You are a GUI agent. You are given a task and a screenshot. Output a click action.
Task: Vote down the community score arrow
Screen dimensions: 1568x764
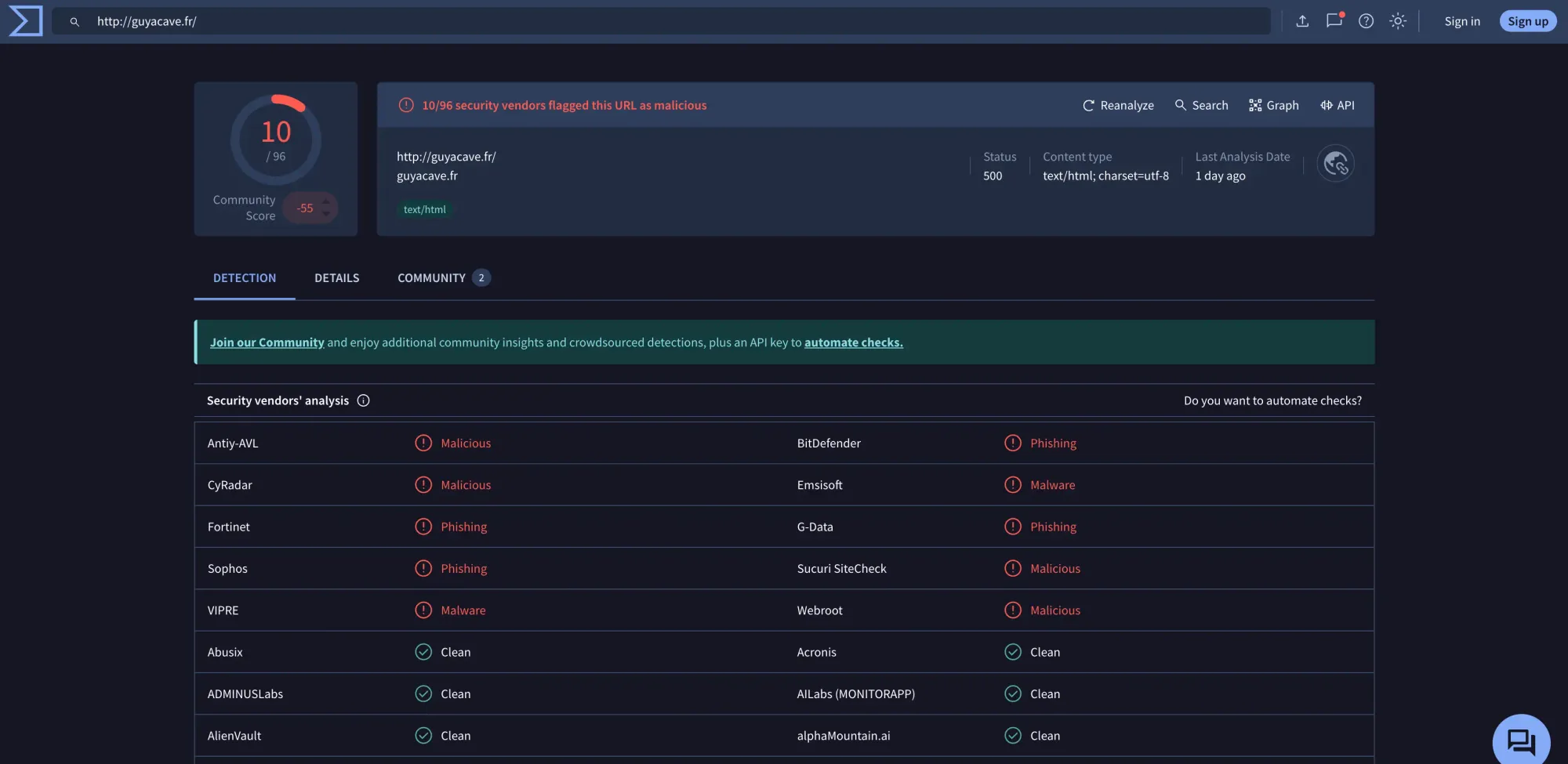pos(326,214)
